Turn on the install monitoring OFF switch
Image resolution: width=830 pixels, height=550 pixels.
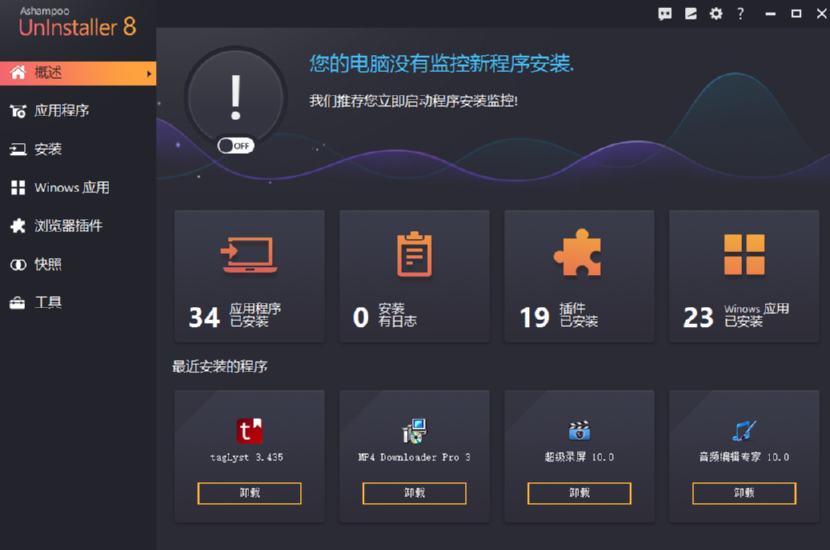[x=236, y=146]
